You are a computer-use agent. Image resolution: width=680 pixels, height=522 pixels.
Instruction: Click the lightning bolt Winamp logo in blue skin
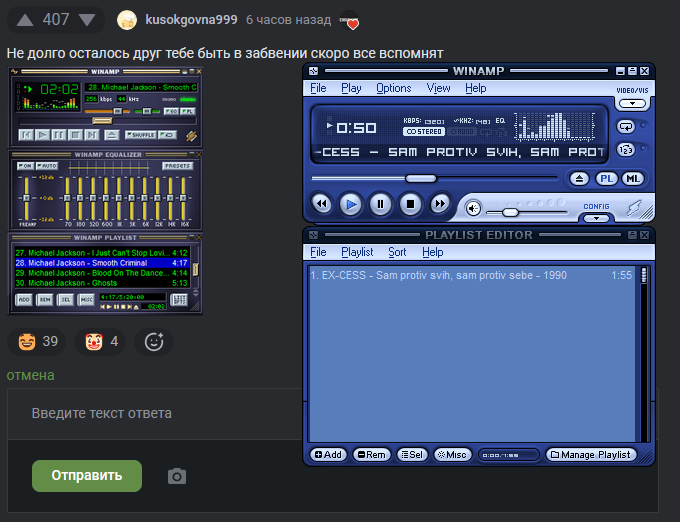634,209
